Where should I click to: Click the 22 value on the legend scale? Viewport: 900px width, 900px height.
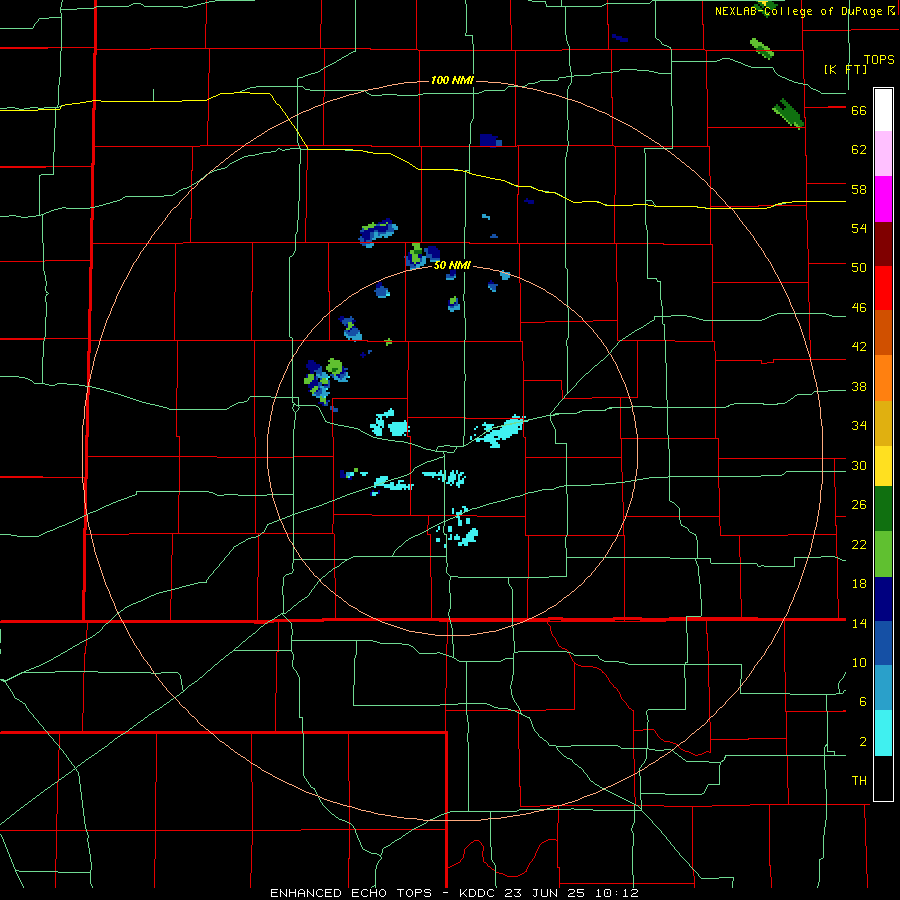tap(859, 544)
